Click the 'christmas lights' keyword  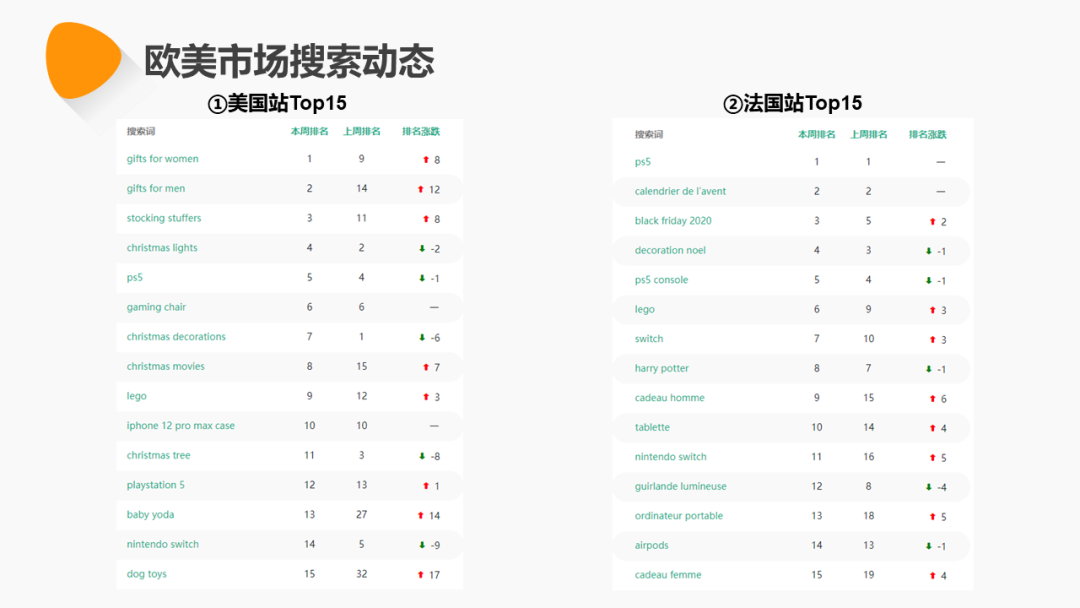pyautogui.click(x=162, y=248)
